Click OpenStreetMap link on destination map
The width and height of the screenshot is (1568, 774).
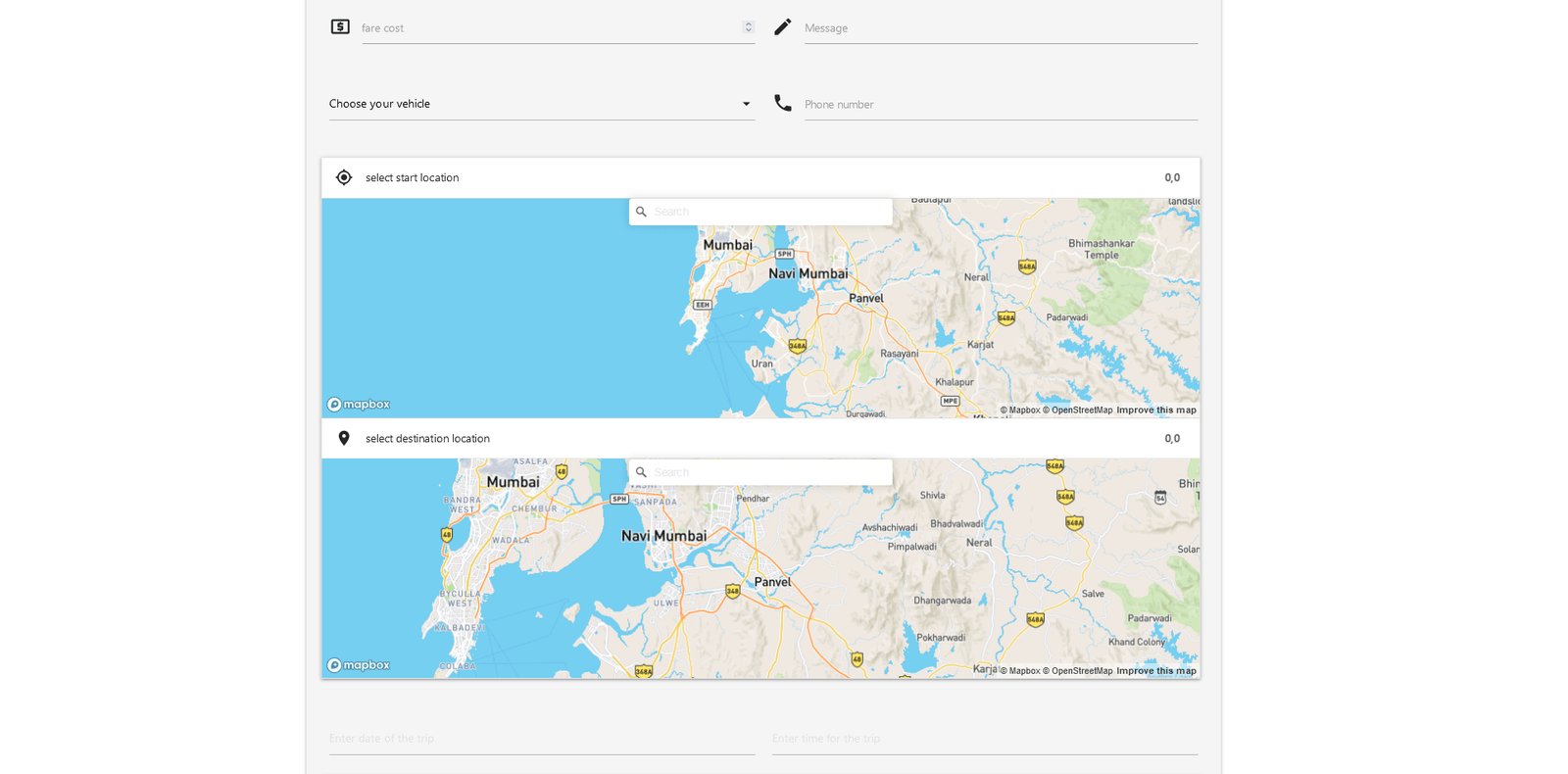tap(1077, 671)
